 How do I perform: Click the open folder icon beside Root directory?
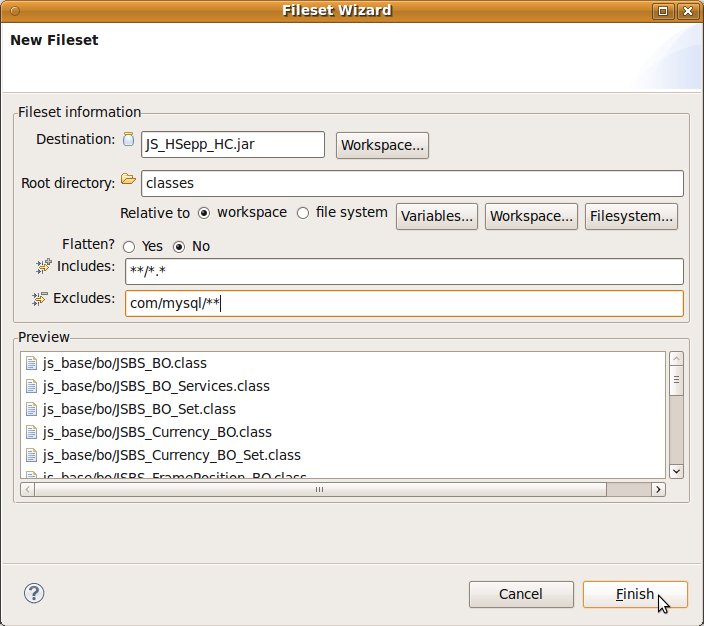coord(128,180)
